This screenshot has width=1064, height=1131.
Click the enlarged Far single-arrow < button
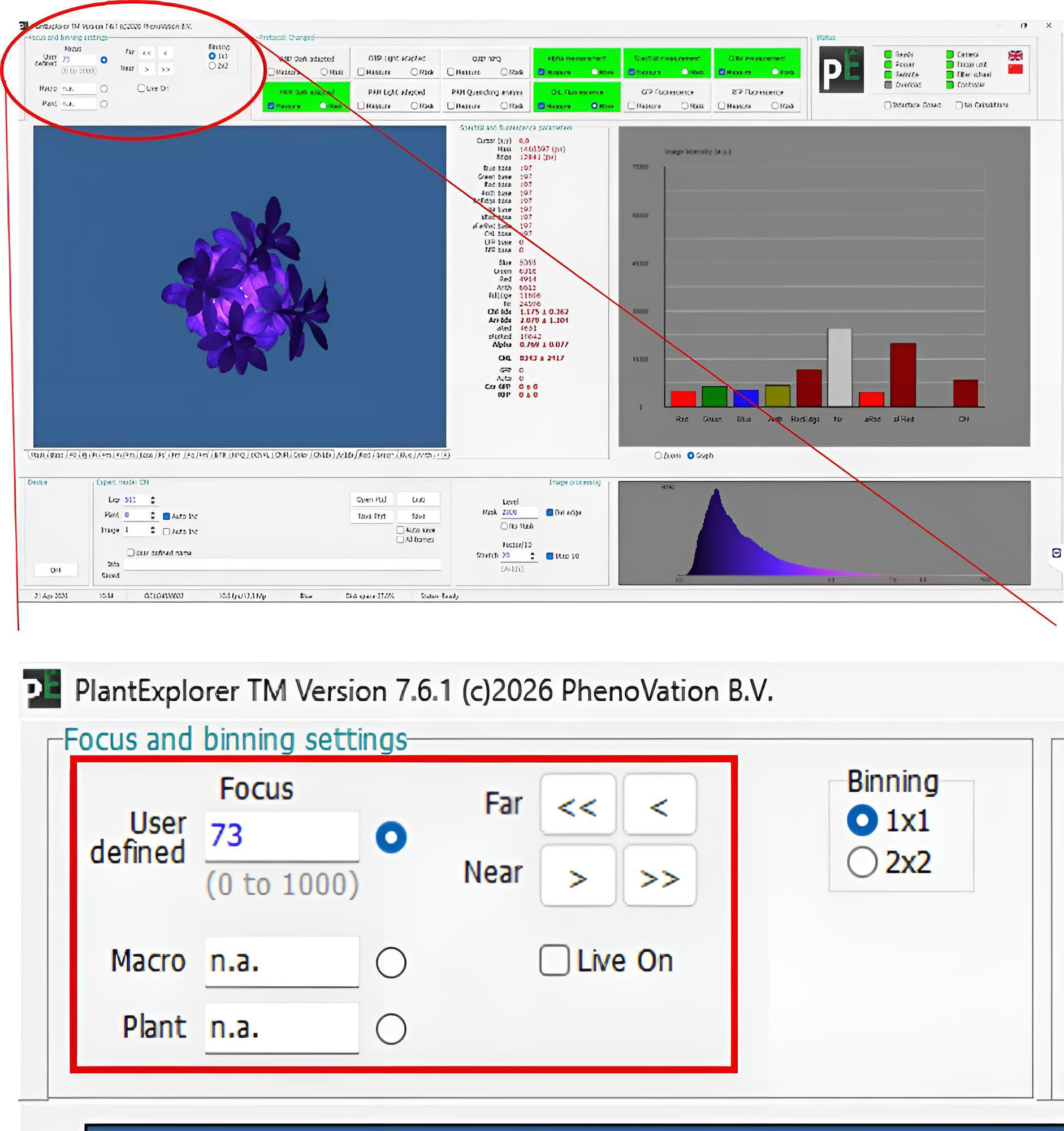660,804
